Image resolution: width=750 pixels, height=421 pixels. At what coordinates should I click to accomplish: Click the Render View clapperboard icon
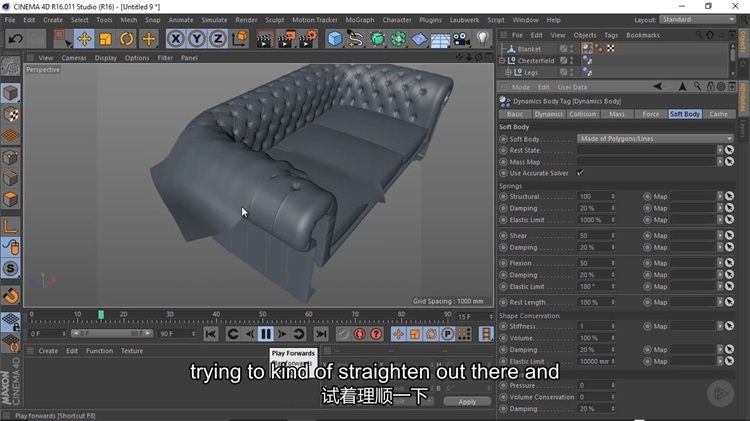coord(264,39)
